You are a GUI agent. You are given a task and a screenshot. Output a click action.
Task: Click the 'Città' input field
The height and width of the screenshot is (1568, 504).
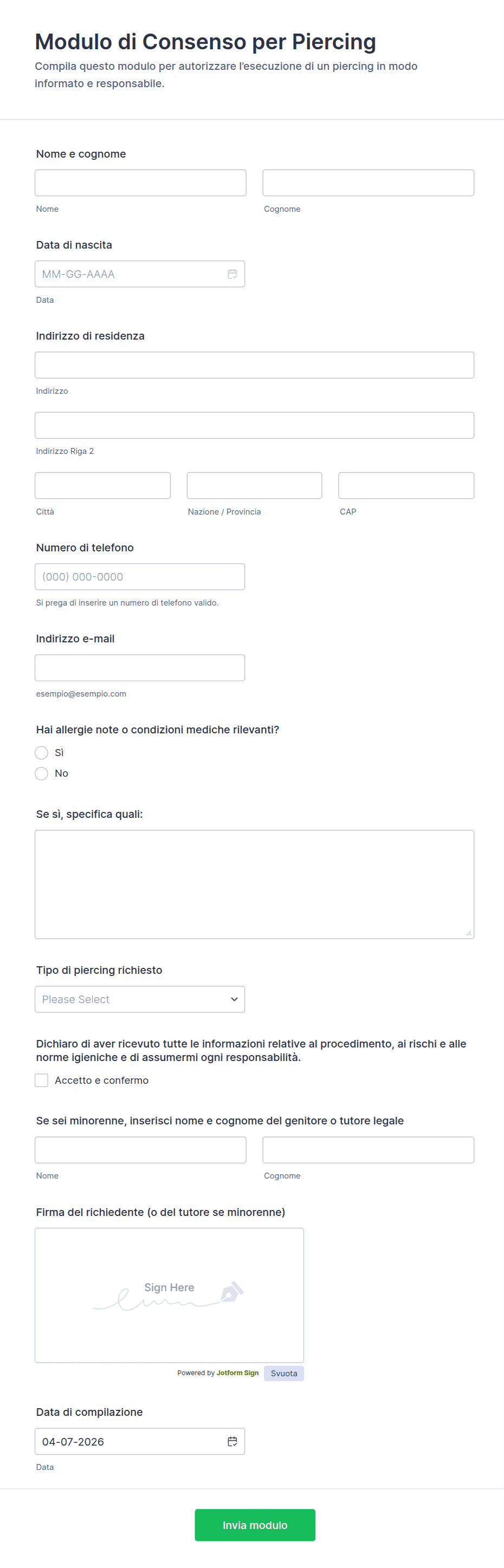click(102, 485)
